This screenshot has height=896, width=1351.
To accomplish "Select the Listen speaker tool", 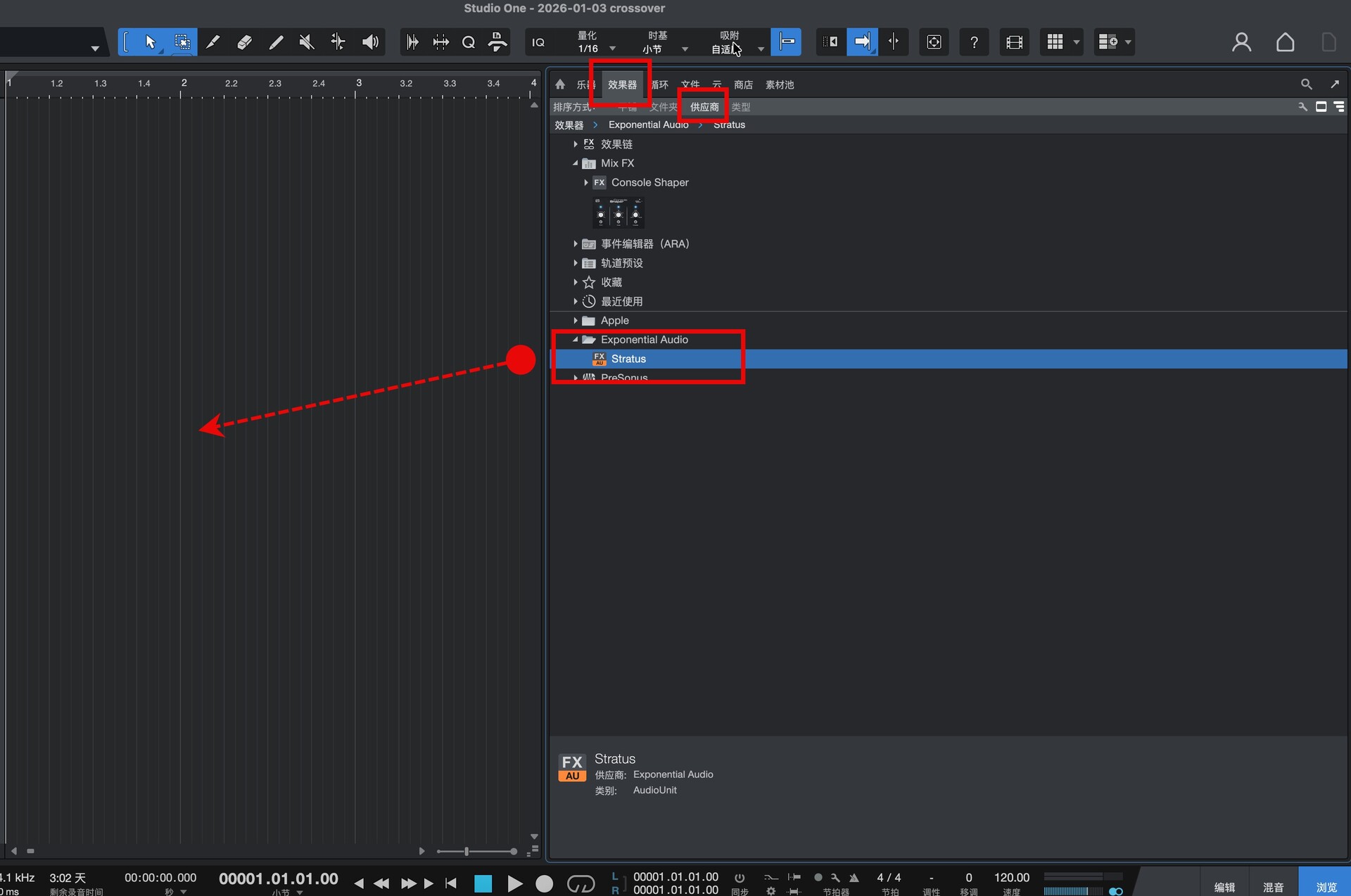I will click(370, 42).
